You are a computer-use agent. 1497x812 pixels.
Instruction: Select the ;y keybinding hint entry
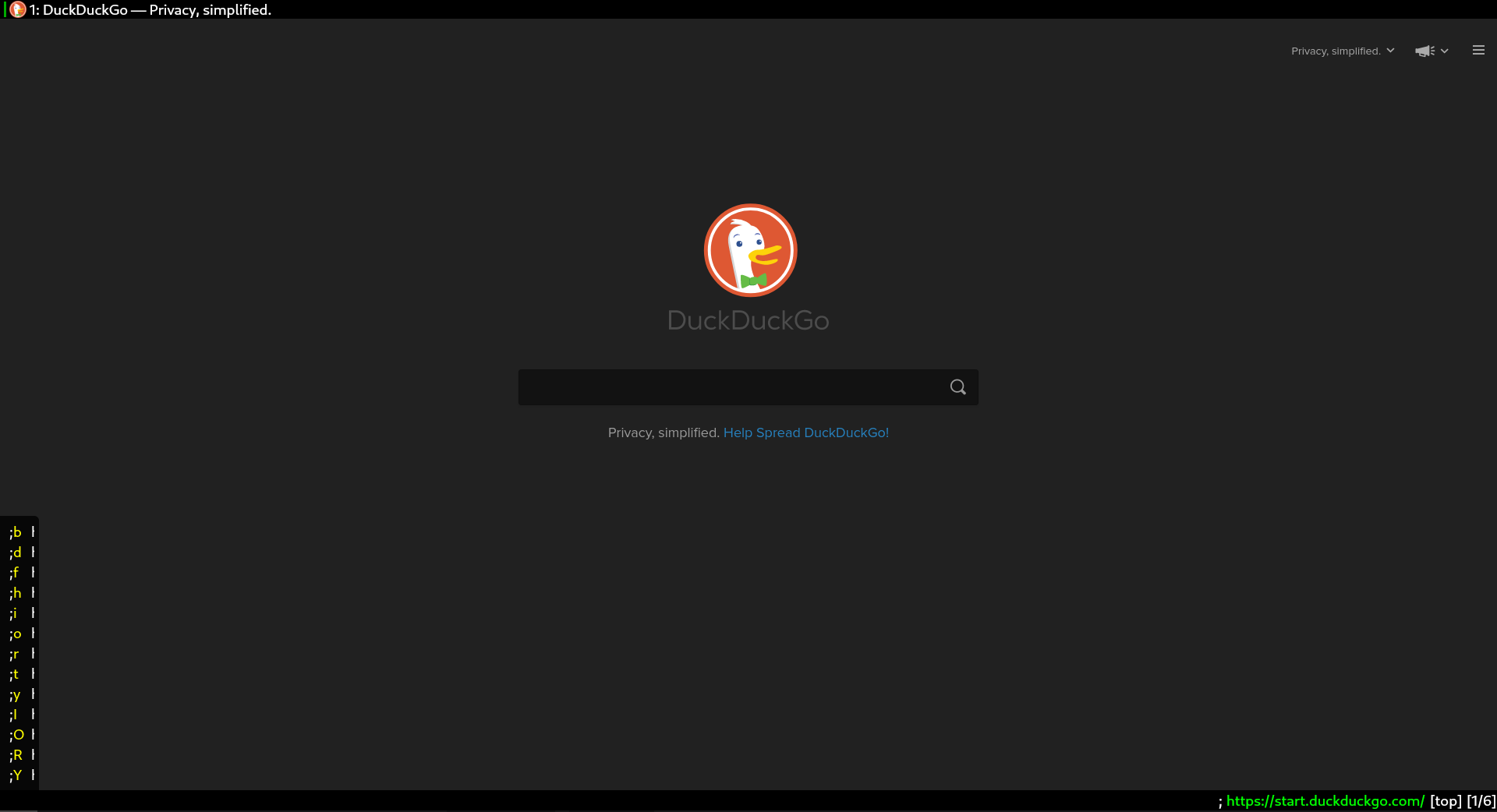(22, 694)
